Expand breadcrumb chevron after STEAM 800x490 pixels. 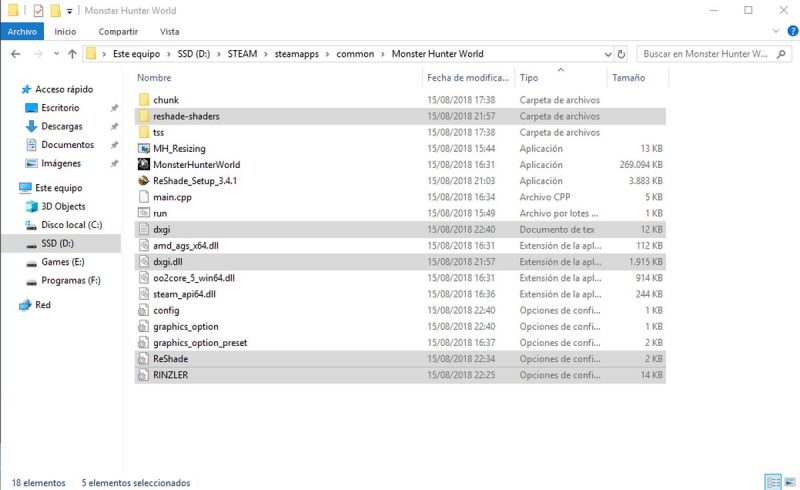(x=266, y=54)
